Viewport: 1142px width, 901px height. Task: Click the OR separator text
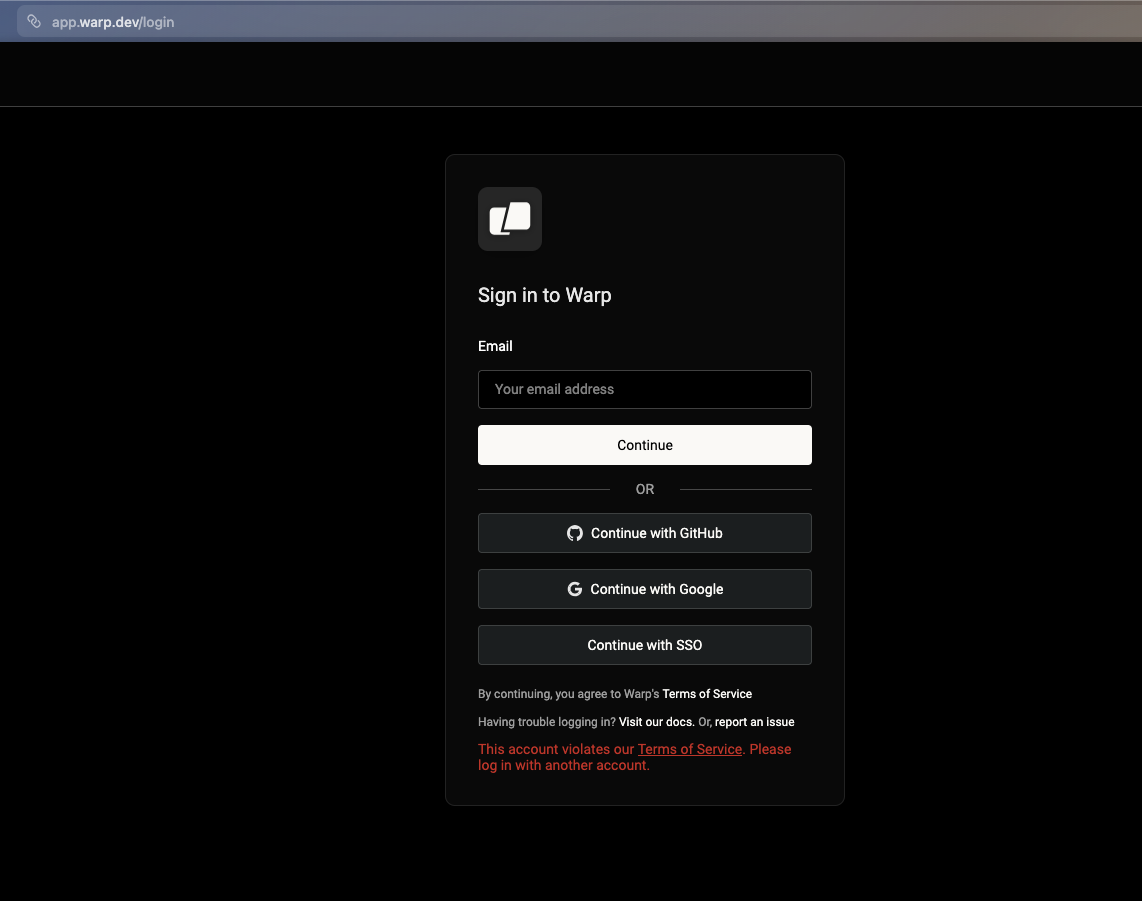pyautogui.click(x=645, y=489)
